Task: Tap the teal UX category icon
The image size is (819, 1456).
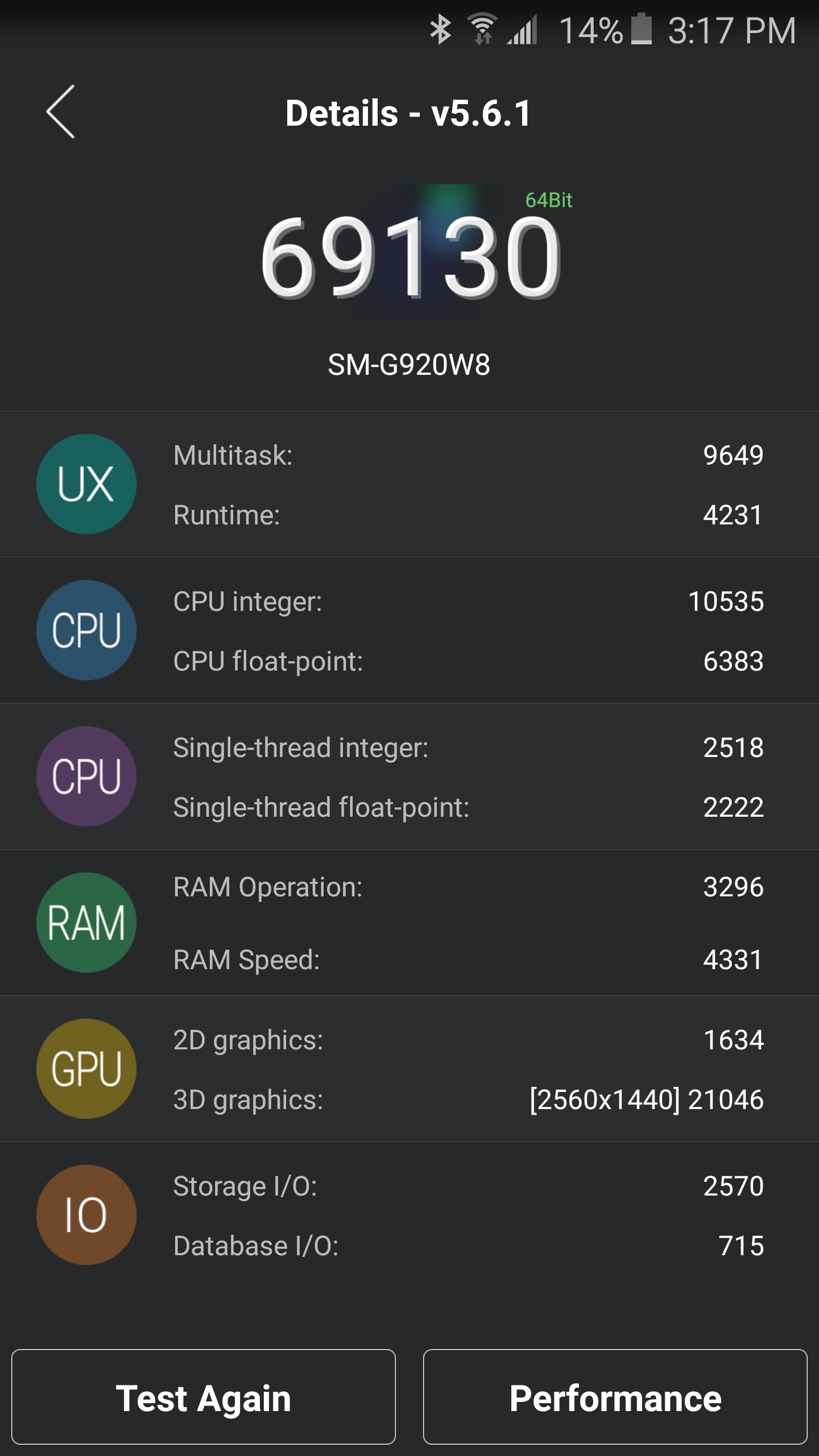Action: pyautogui.click(x=86, y=484)
